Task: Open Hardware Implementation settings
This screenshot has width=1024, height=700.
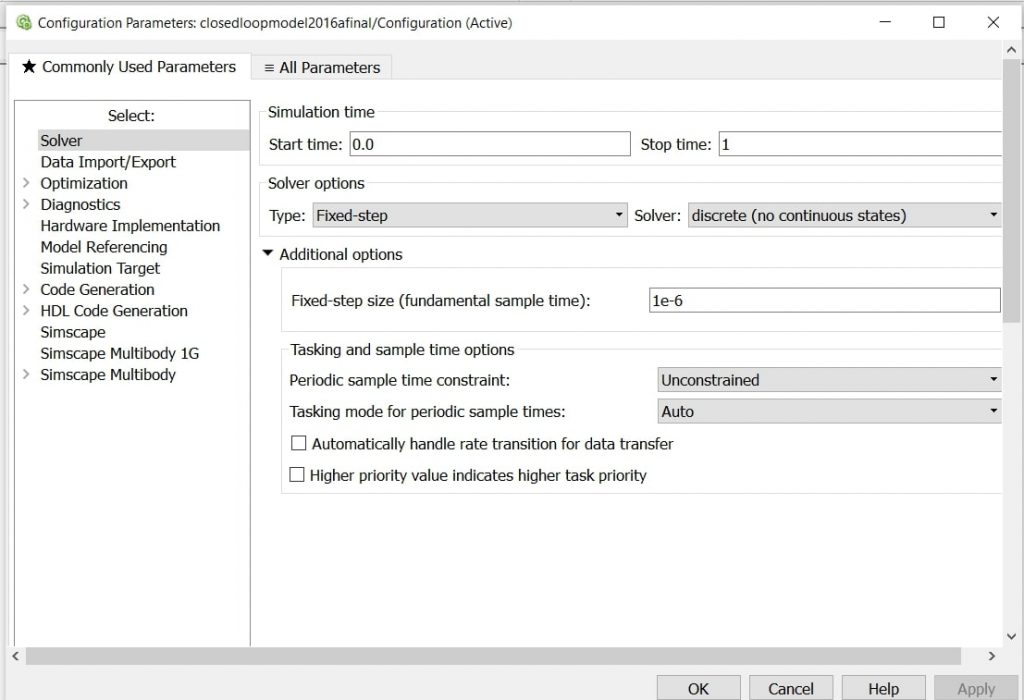Action: (x=130, y=226)
